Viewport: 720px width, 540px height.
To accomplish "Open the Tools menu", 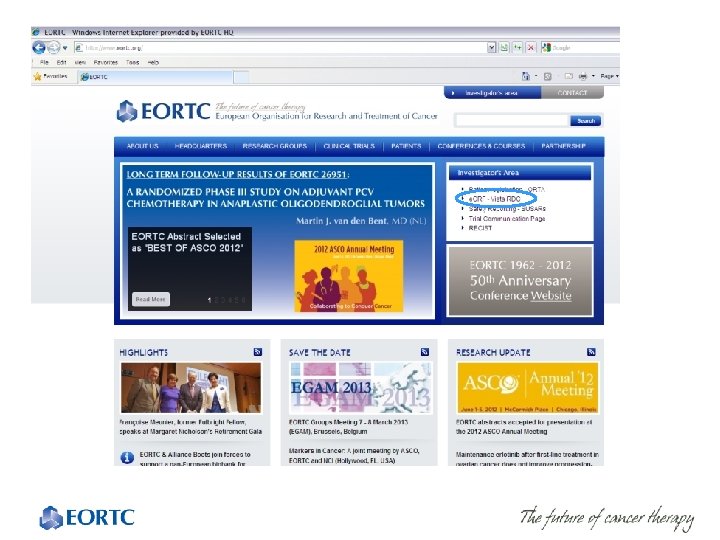I will (x=133, y=62).
